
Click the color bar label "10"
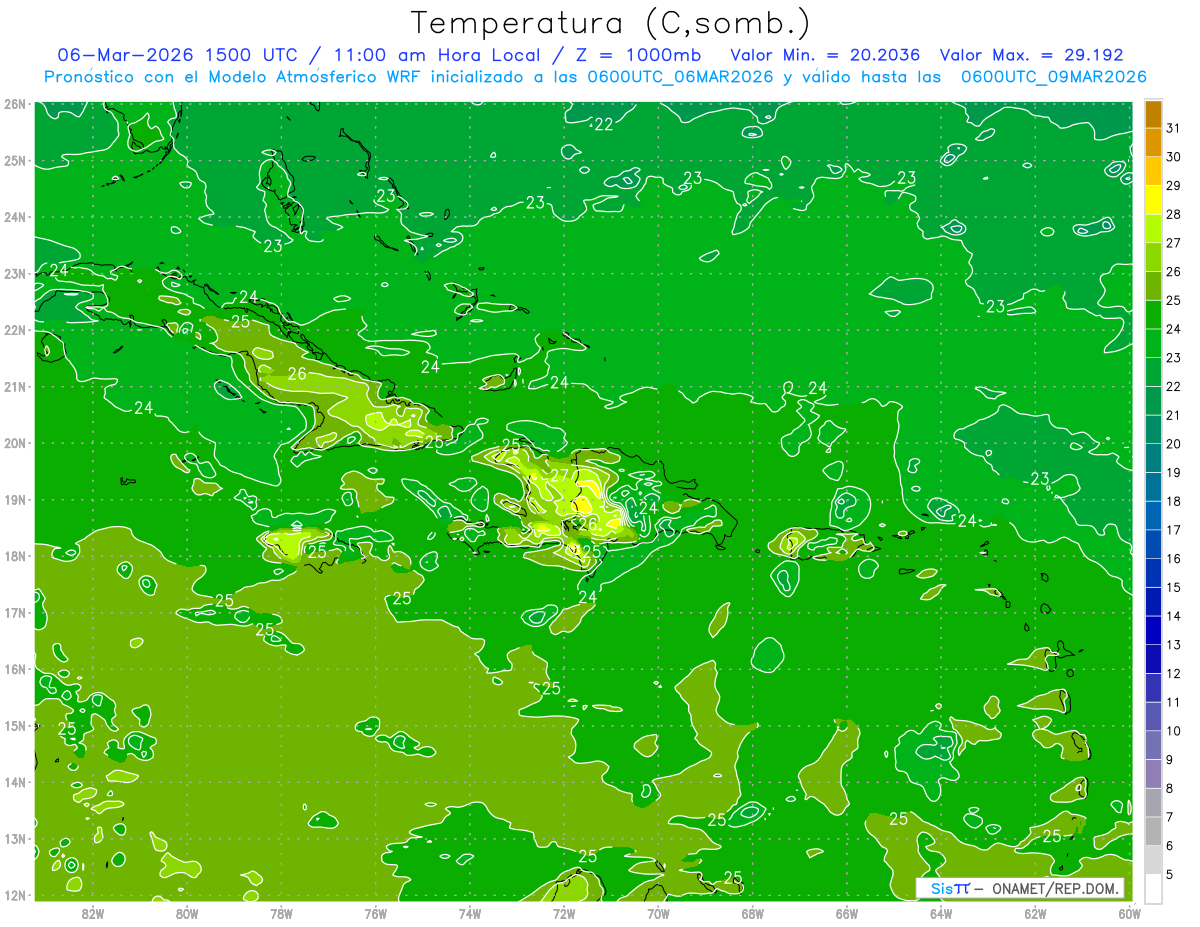[1173, 731]
